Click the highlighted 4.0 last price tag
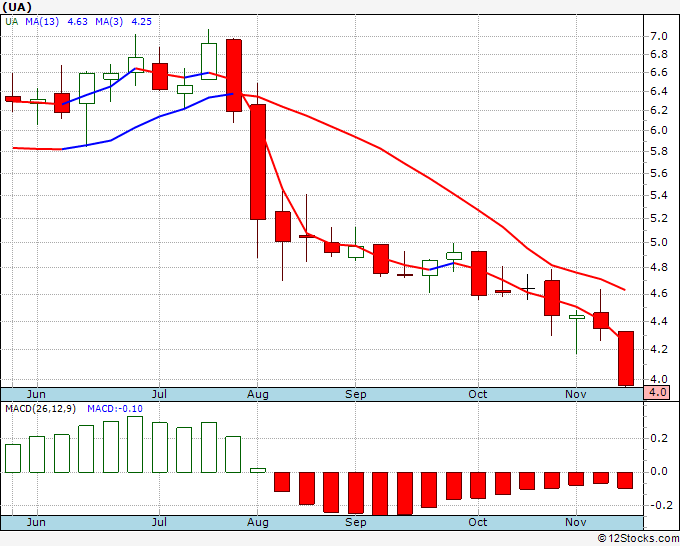This screenshot has height=546, width=680. point(657,393)
